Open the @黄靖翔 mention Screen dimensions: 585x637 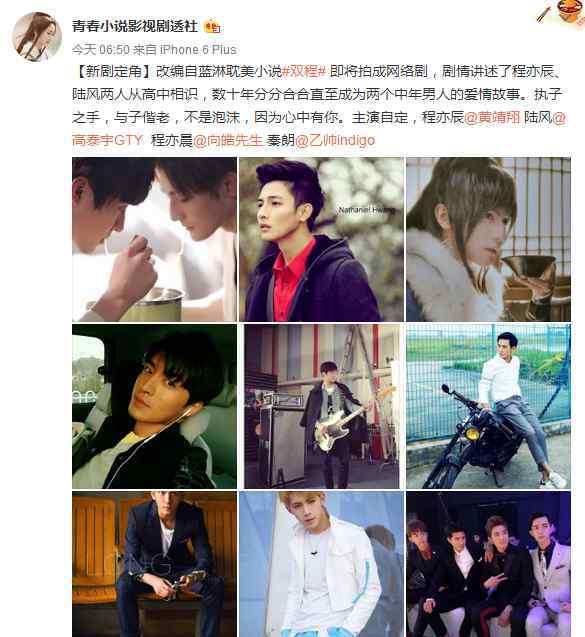pos(492,117)
